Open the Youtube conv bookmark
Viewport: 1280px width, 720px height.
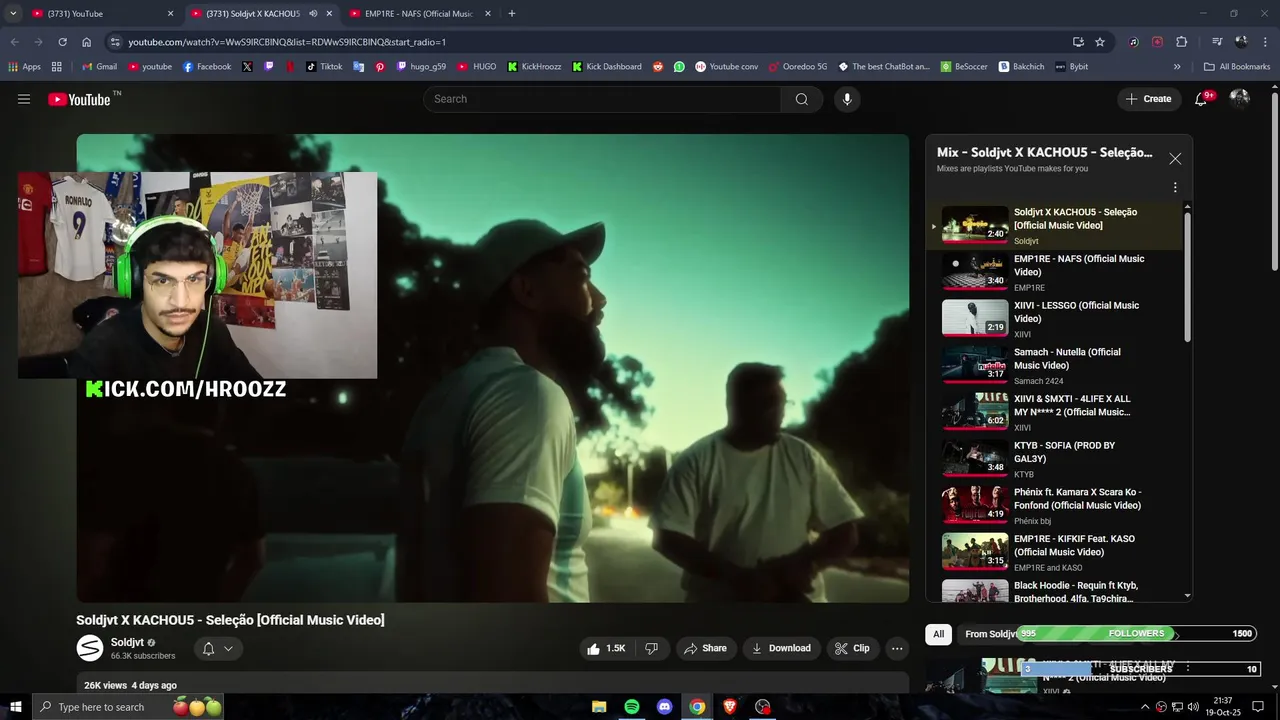tap(727, 67)
